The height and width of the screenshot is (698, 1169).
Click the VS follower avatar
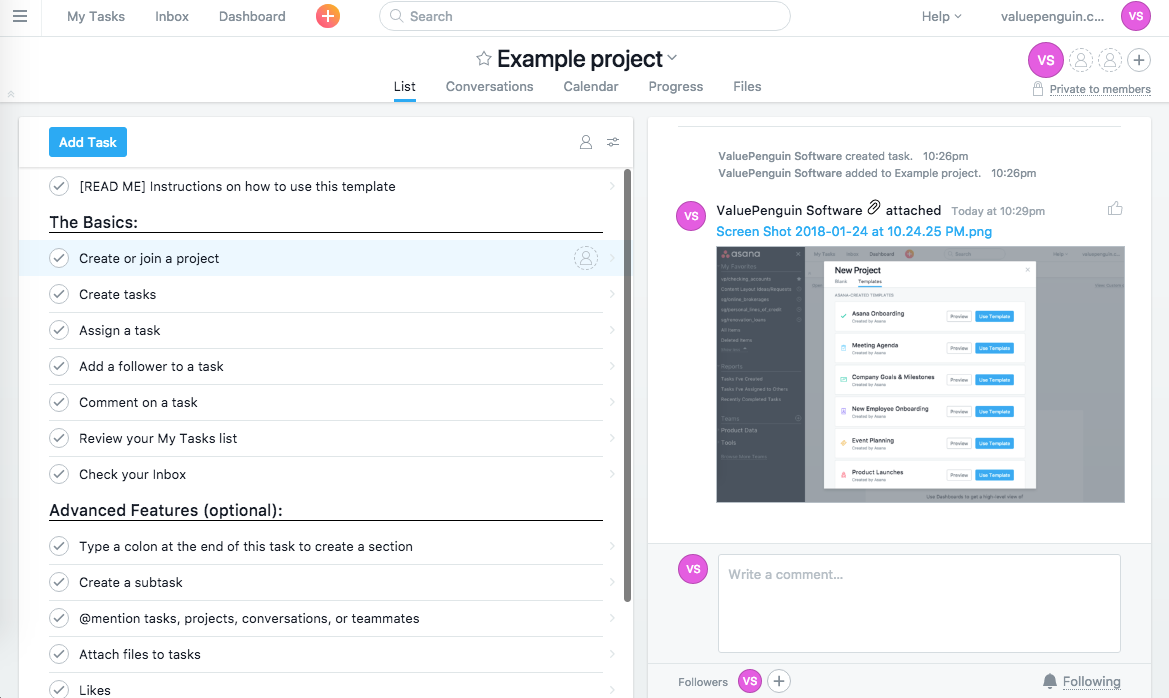tap(750, 681)
